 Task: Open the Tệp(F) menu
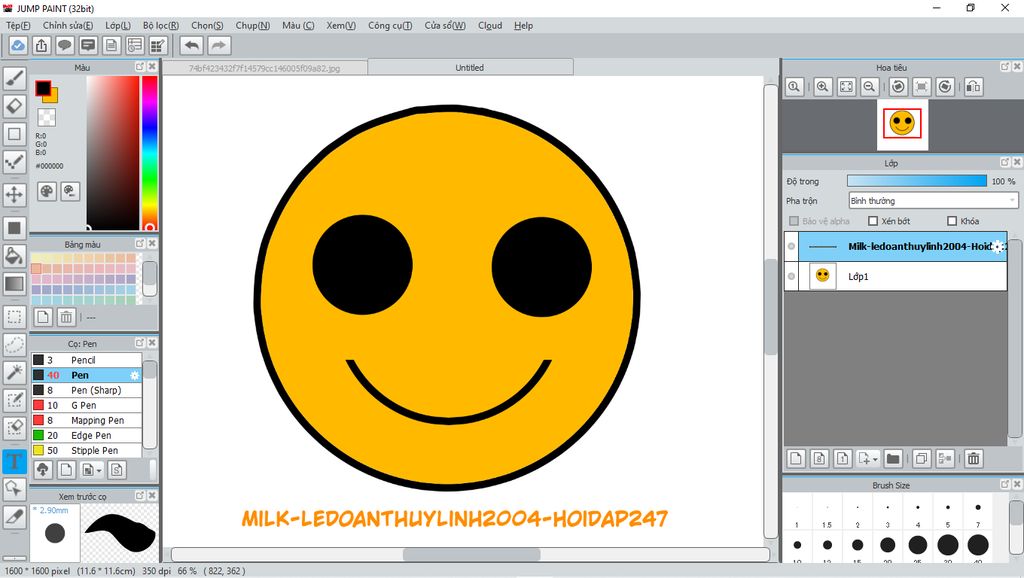(x=18, y=25)
